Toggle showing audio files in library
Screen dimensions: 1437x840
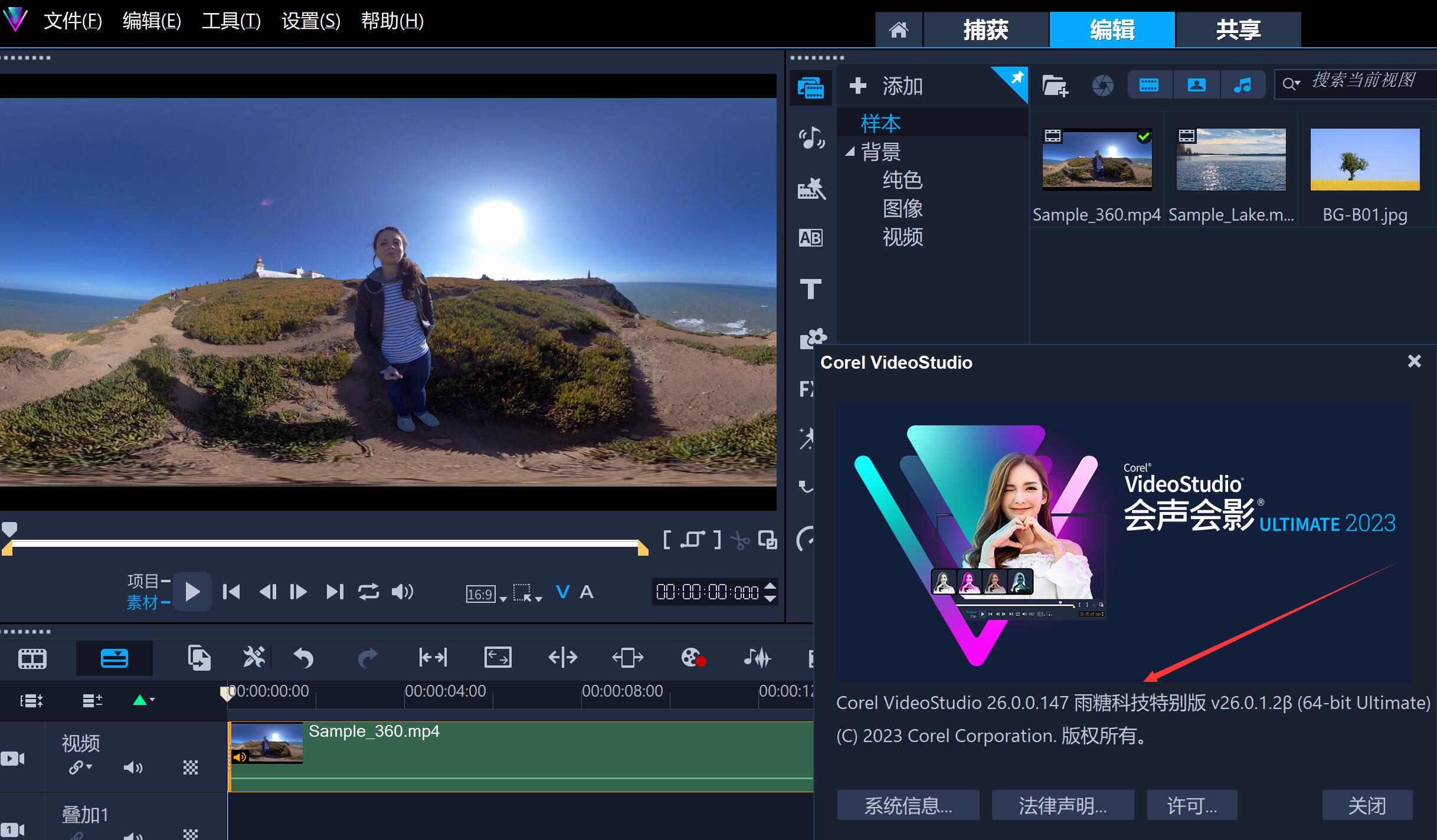1242,86
